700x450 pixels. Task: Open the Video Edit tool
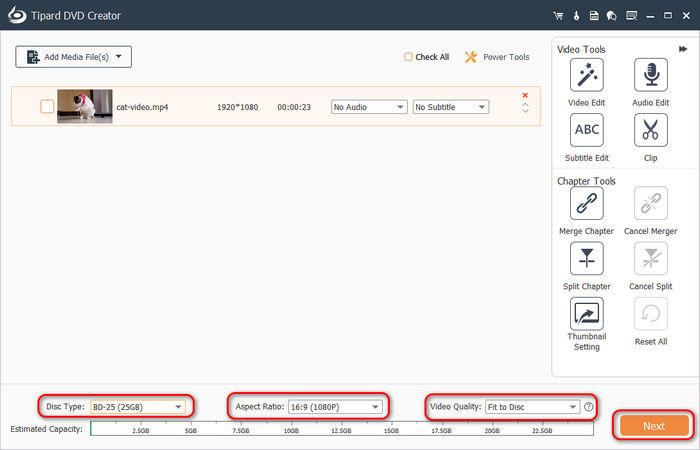[587, 75]
